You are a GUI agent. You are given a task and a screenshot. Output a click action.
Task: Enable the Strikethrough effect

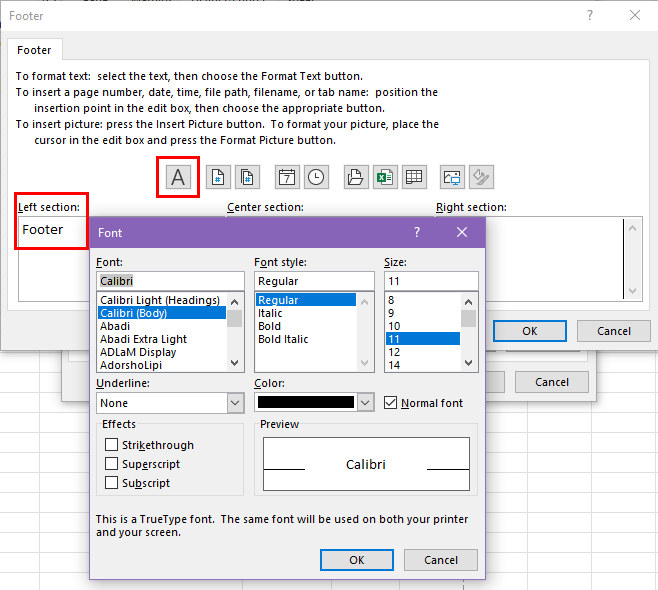coord(111,444)
